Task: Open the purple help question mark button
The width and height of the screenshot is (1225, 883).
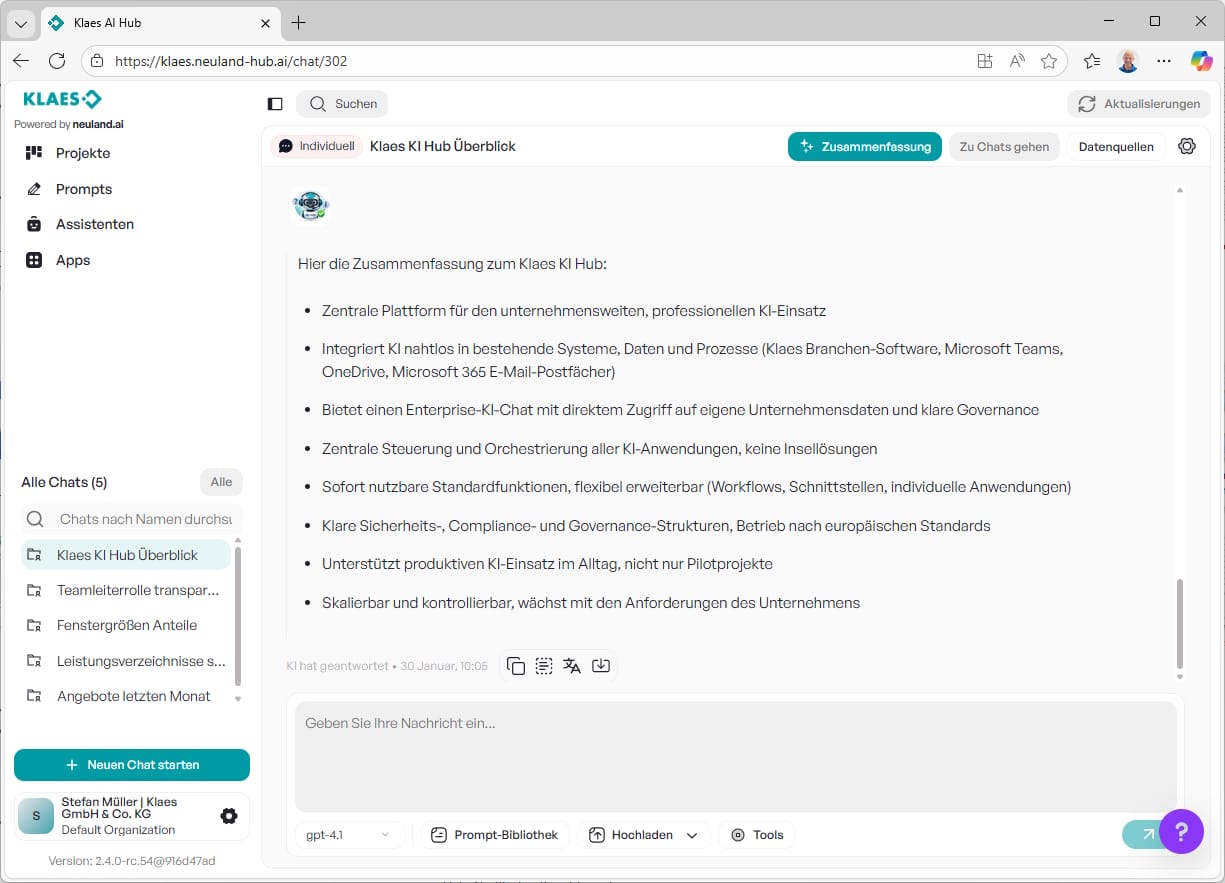Action: 1181,831
